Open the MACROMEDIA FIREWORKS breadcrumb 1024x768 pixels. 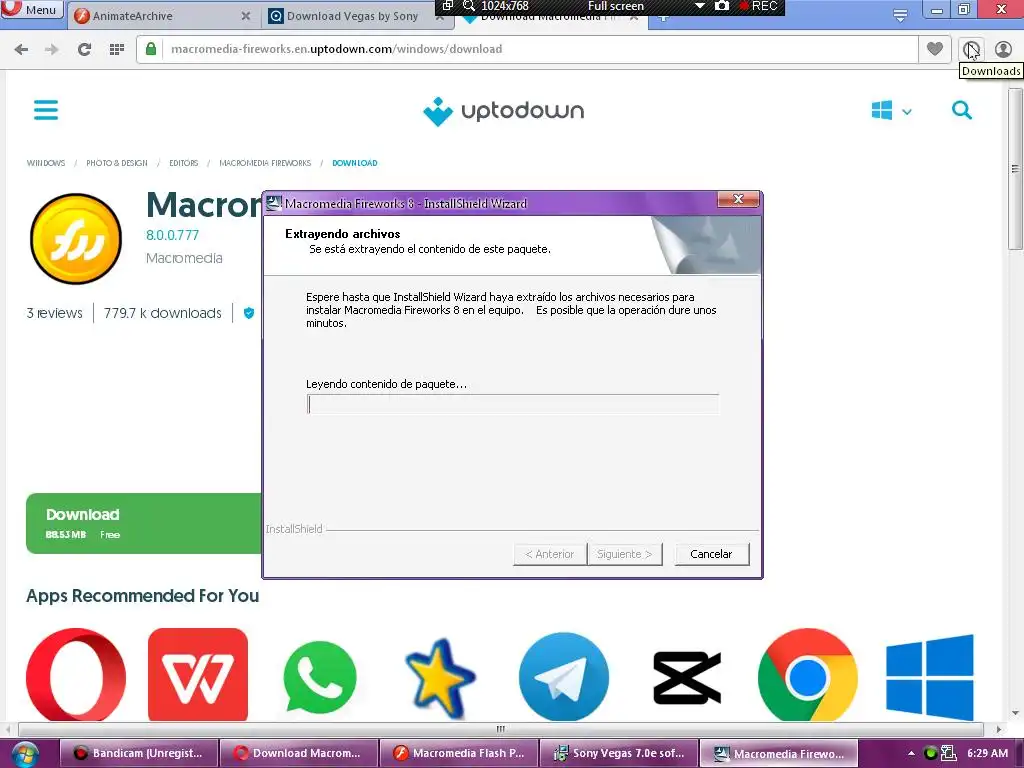265,163
